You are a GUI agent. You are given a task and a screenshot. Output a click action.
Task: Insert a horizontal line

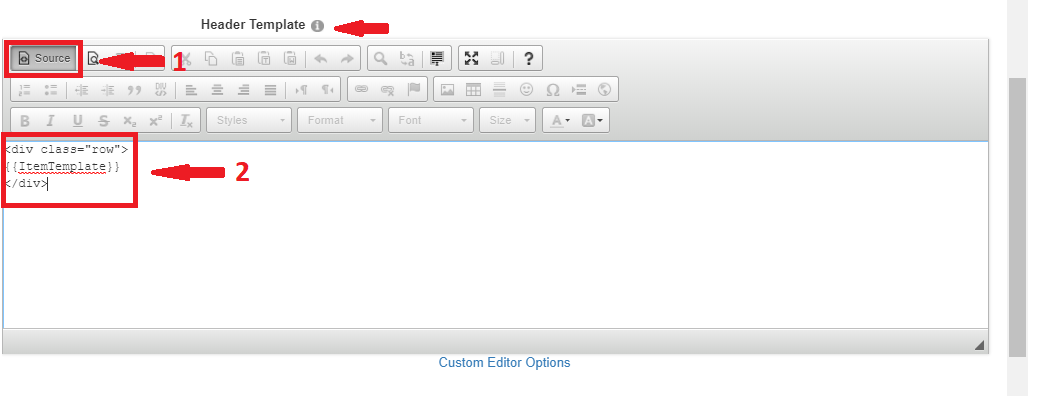(500, 90)
